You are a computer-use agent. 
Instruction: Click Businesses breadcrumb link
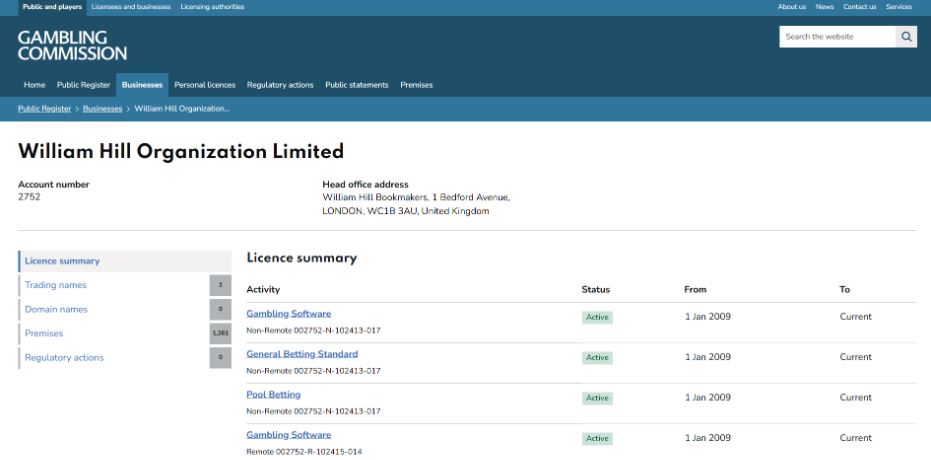103,109
